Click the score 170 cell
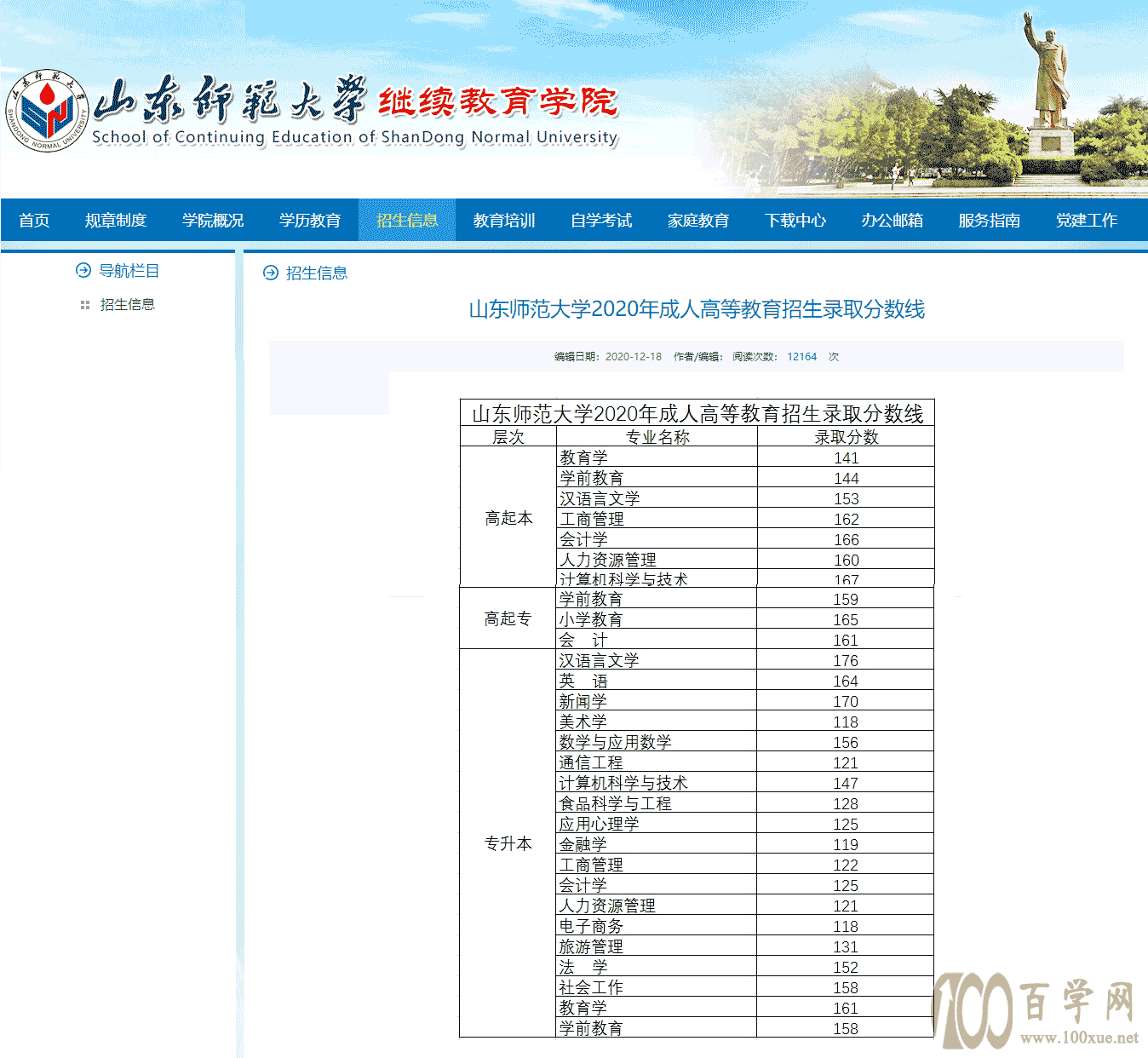The height and width of the screenshot is (1058, 1148). 846,701
